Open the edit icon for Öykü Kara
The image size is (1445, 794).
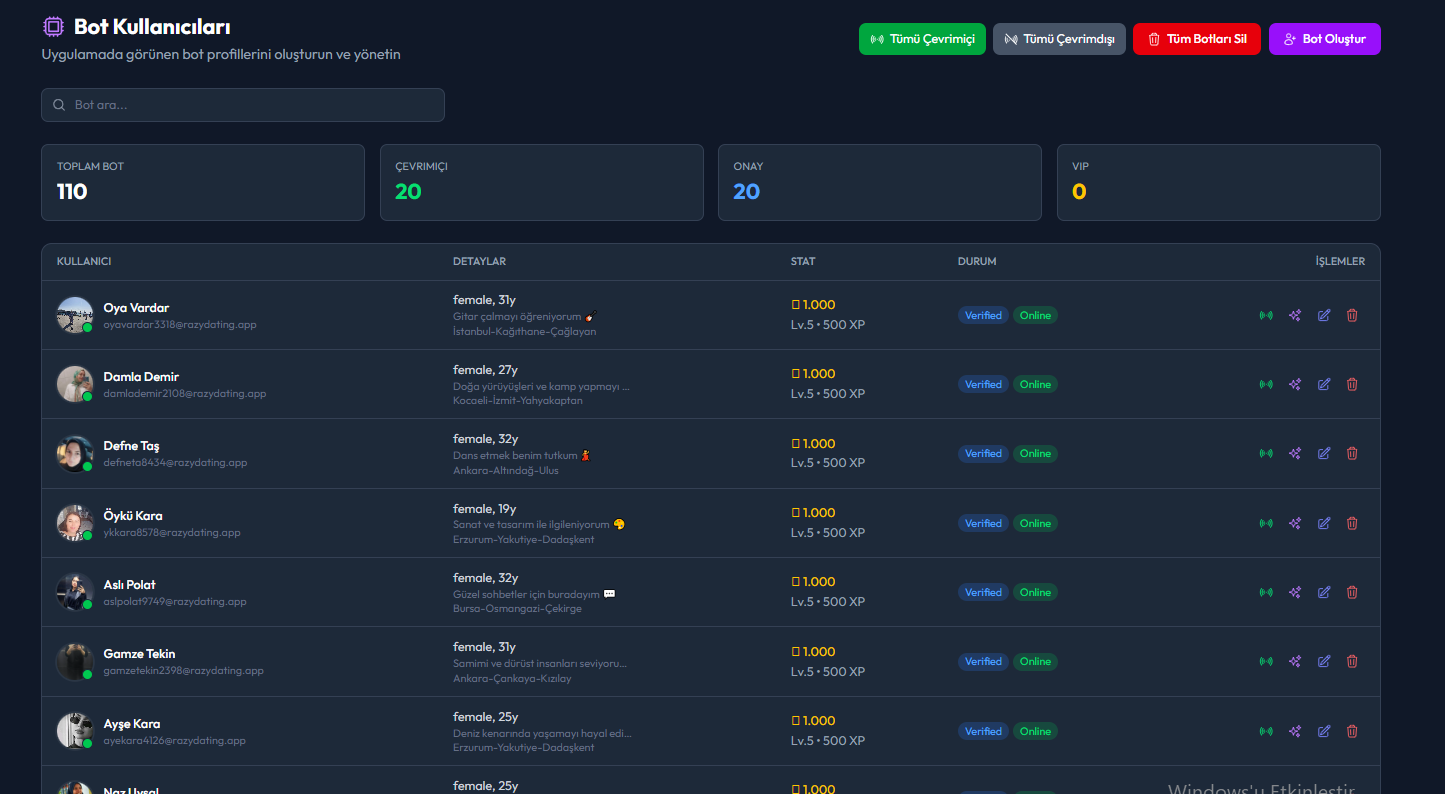click(1324, 523)
